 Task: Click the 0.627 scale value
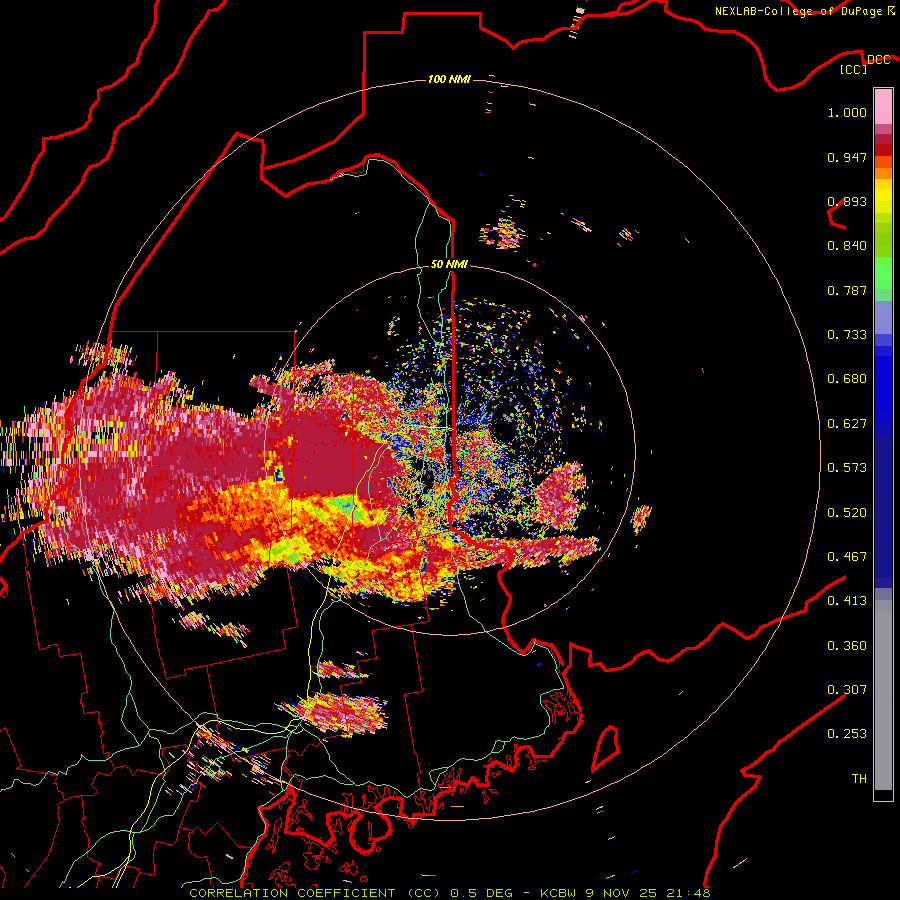click(x=847, y=424)
